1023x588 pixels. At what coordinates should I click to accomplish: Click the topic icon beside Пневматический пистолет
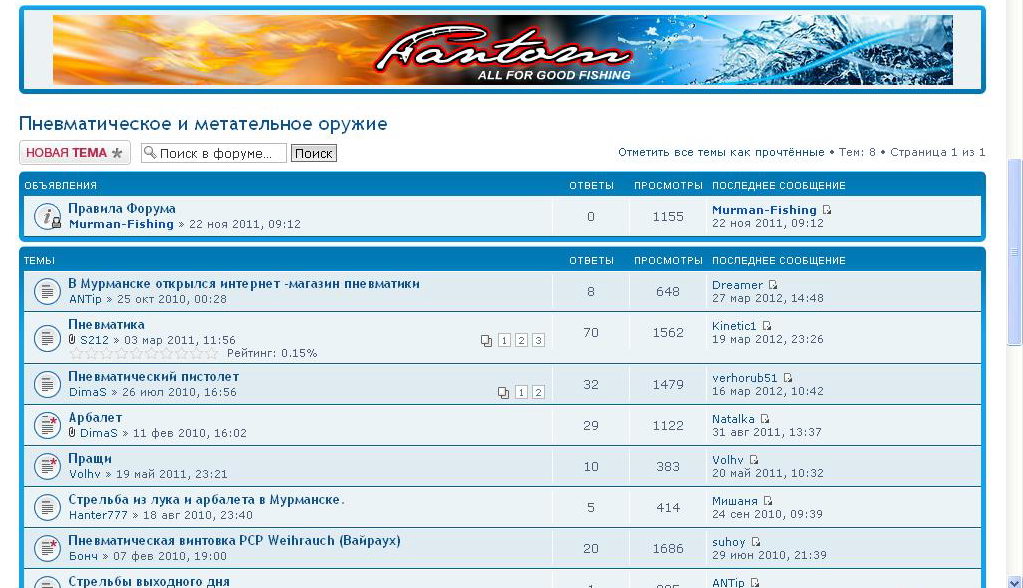(47, 384)
